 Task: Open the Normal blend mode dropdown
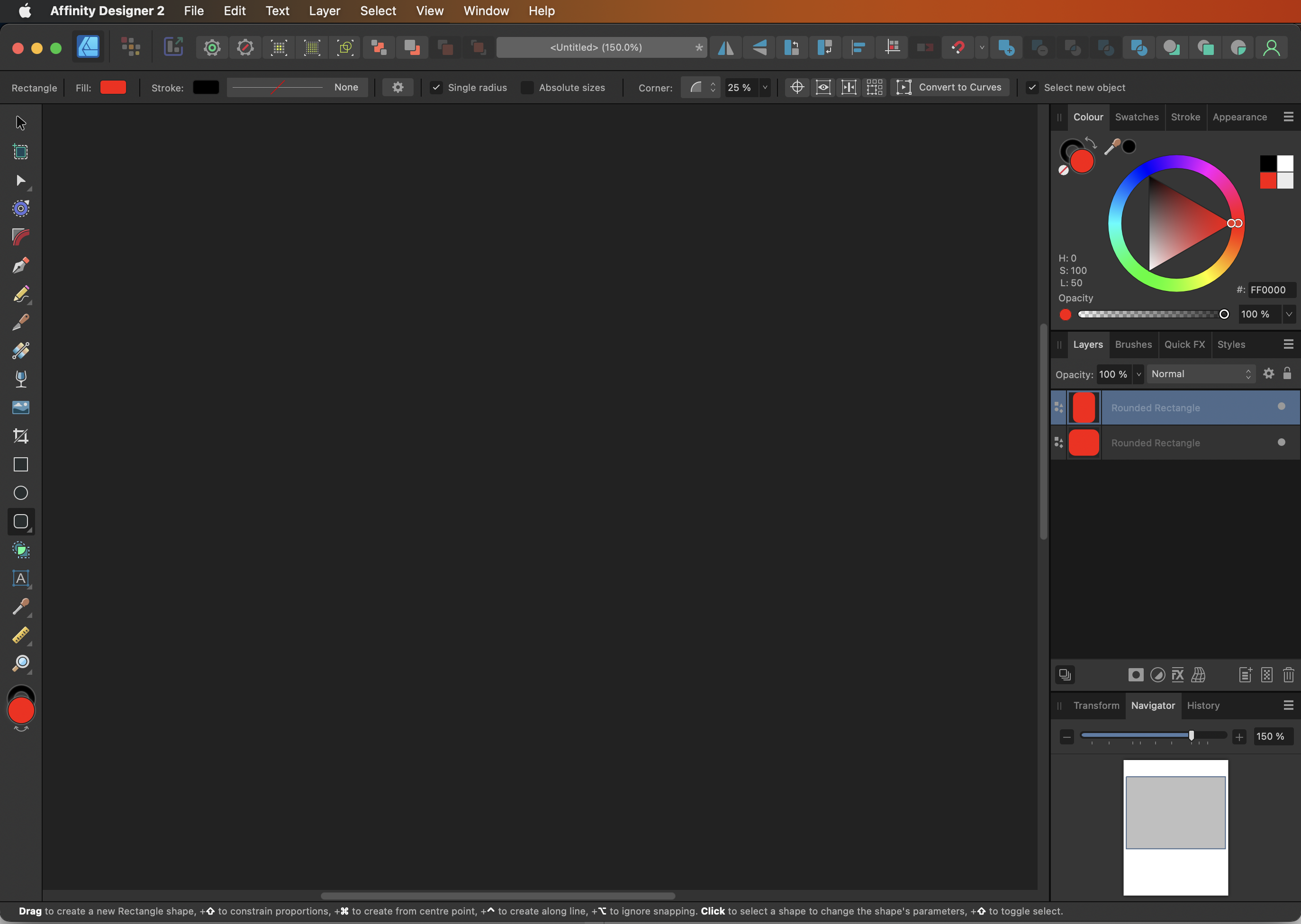point(1200,374)
